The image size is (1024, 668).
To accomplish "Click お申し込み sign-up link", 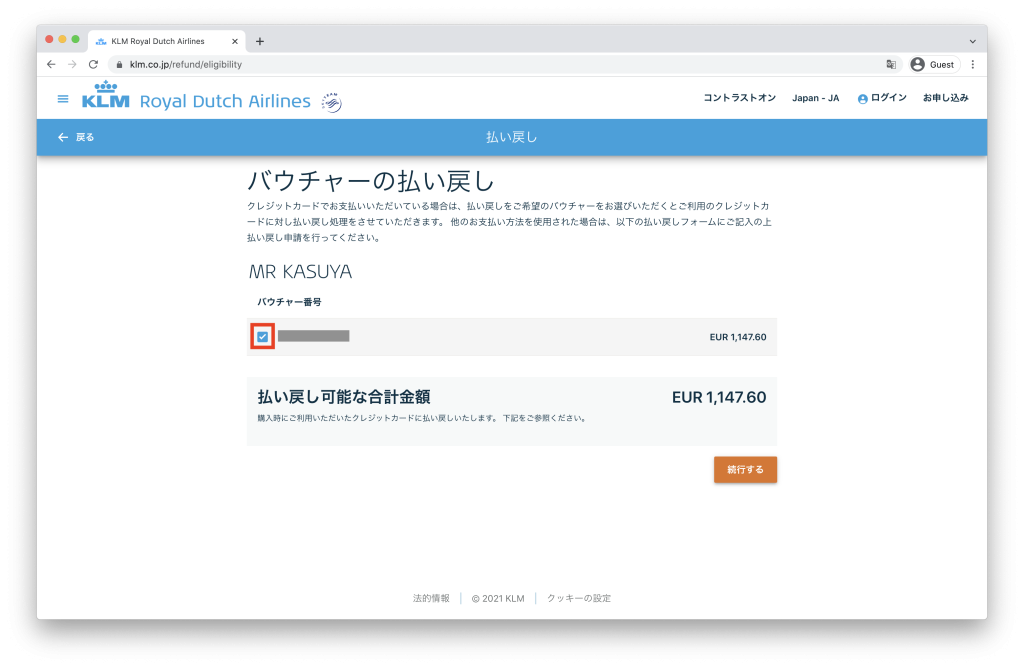I will [945, 98].
